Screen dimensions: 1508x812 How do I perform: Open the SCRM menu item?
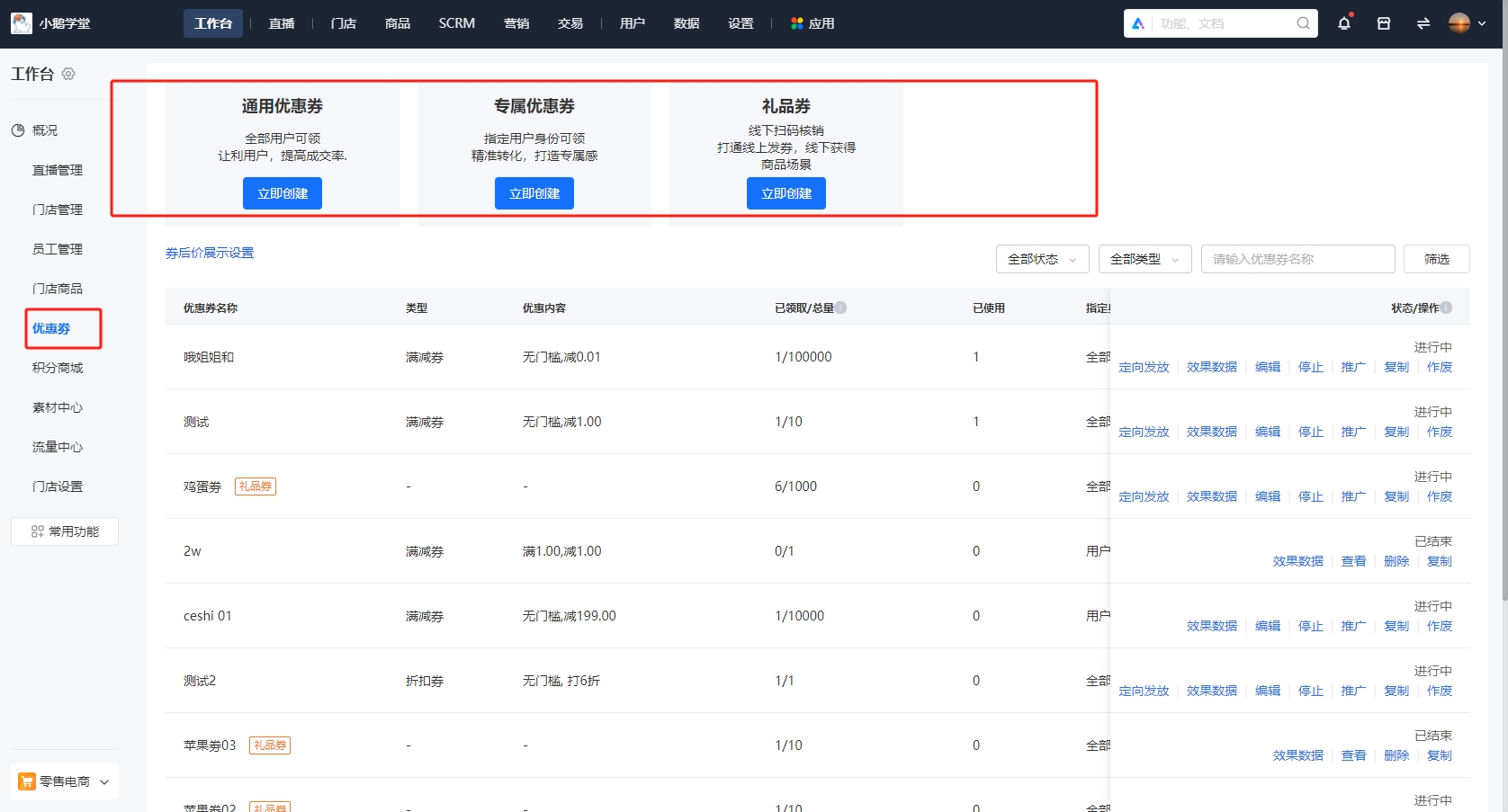(456, 22)
